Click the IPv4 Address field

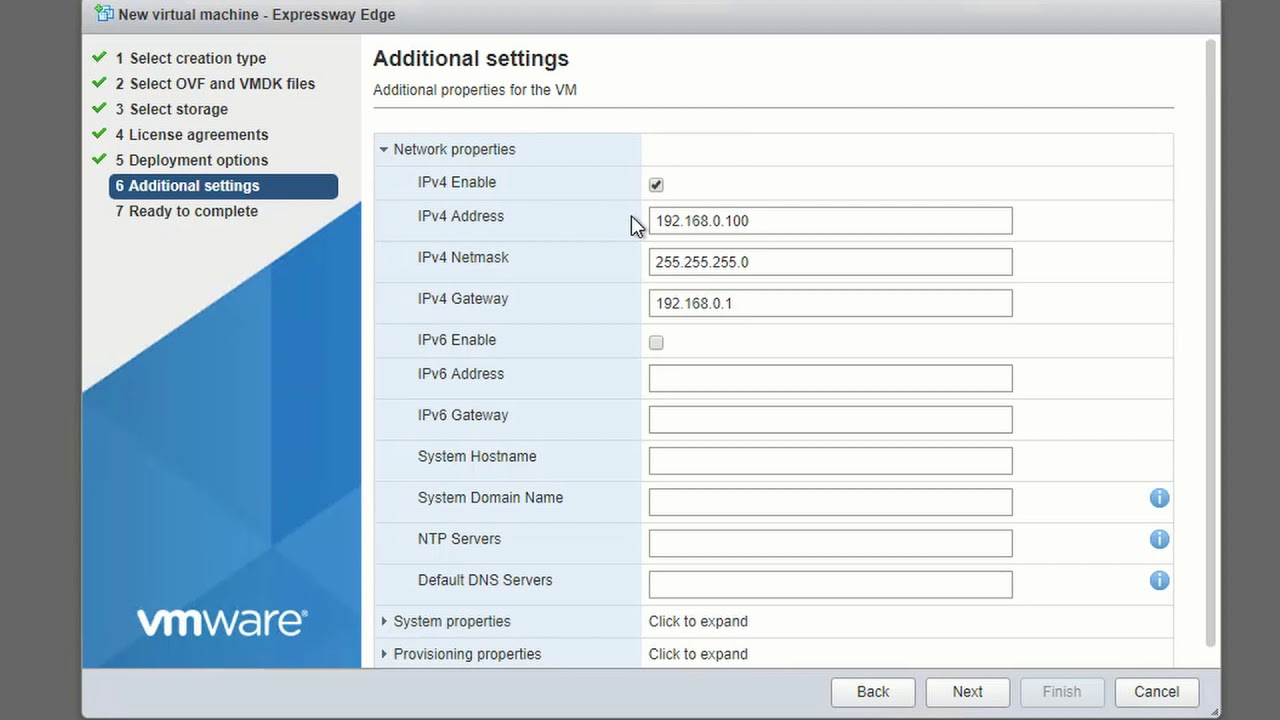click(x=830, y=221)
